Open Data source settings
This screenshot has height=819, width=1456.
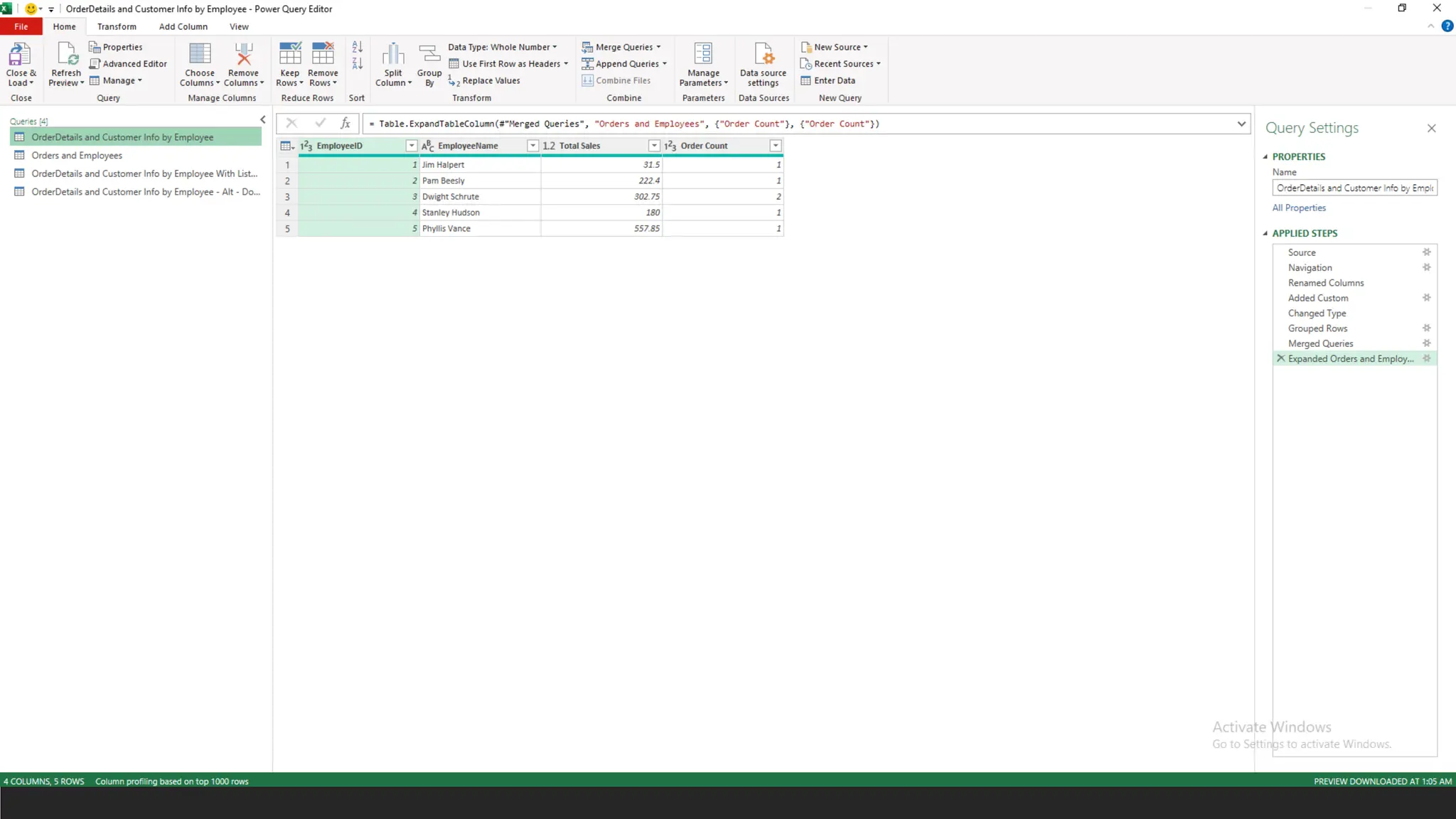click(x=763, y=55)
